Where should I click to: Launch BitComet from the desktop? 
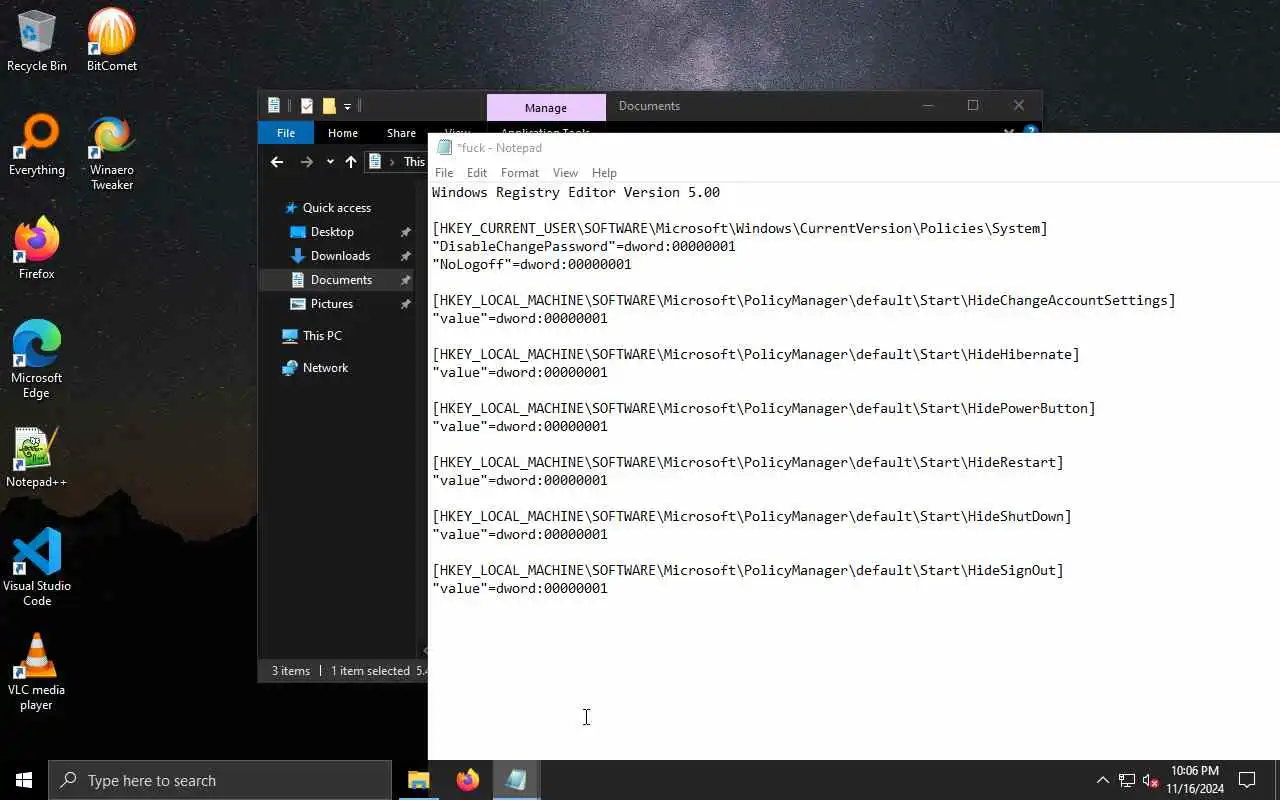(112, 41)
